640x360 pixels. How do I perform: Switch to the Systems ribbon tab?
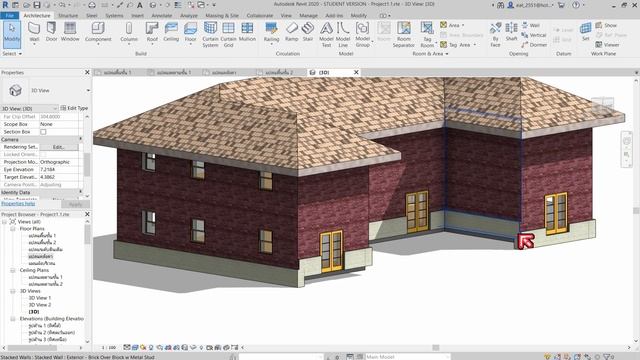pos(114,16)
